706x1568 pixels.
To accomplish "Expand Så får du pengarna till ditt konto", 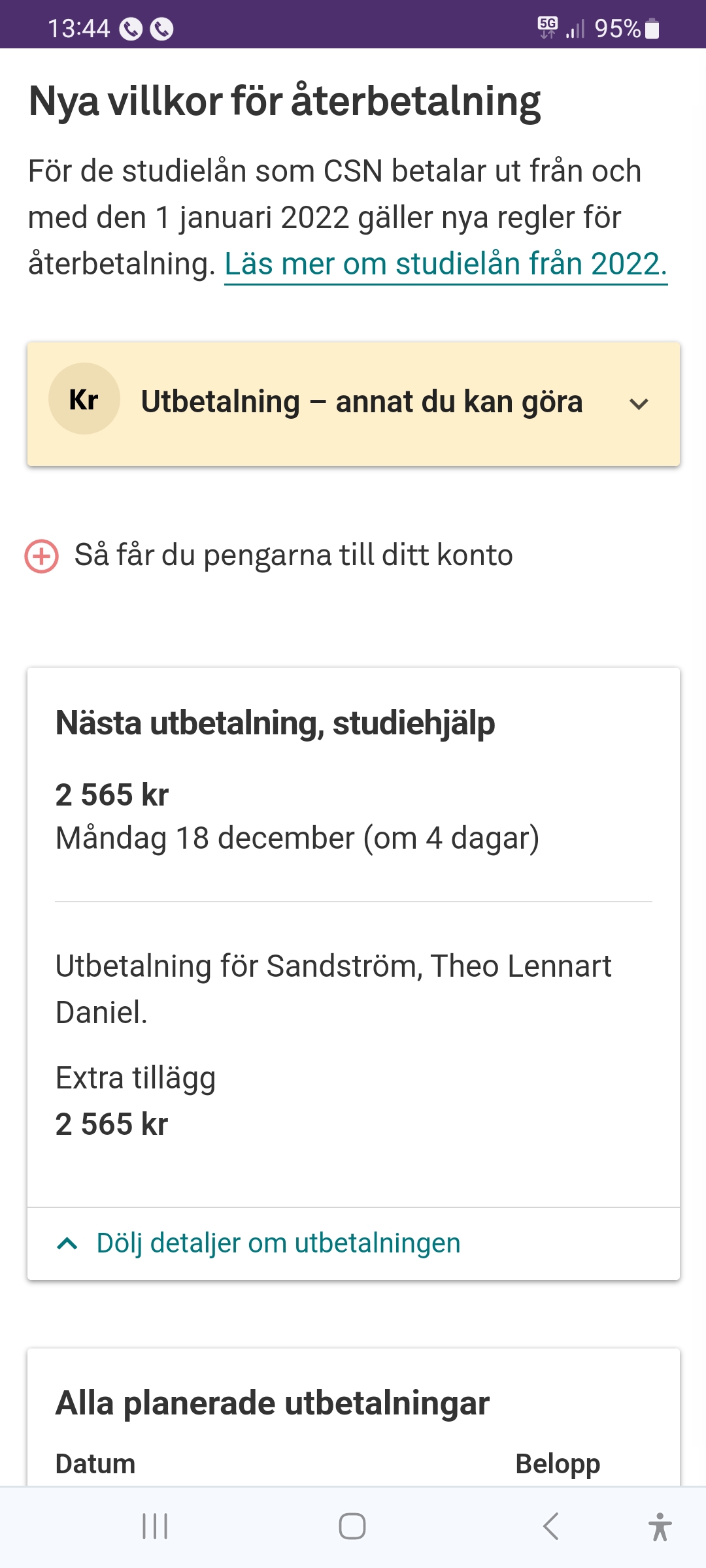I will (293, 555).
